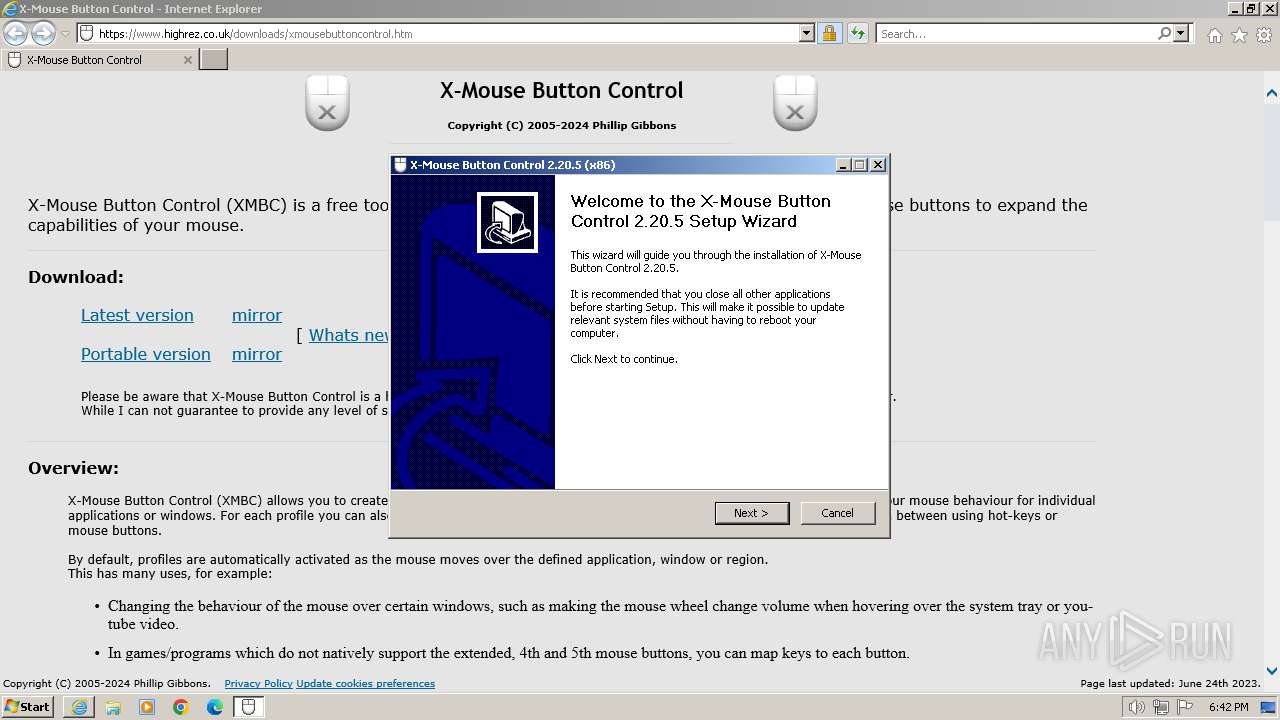Click the Page last updated footer text

click(1170, 684)
